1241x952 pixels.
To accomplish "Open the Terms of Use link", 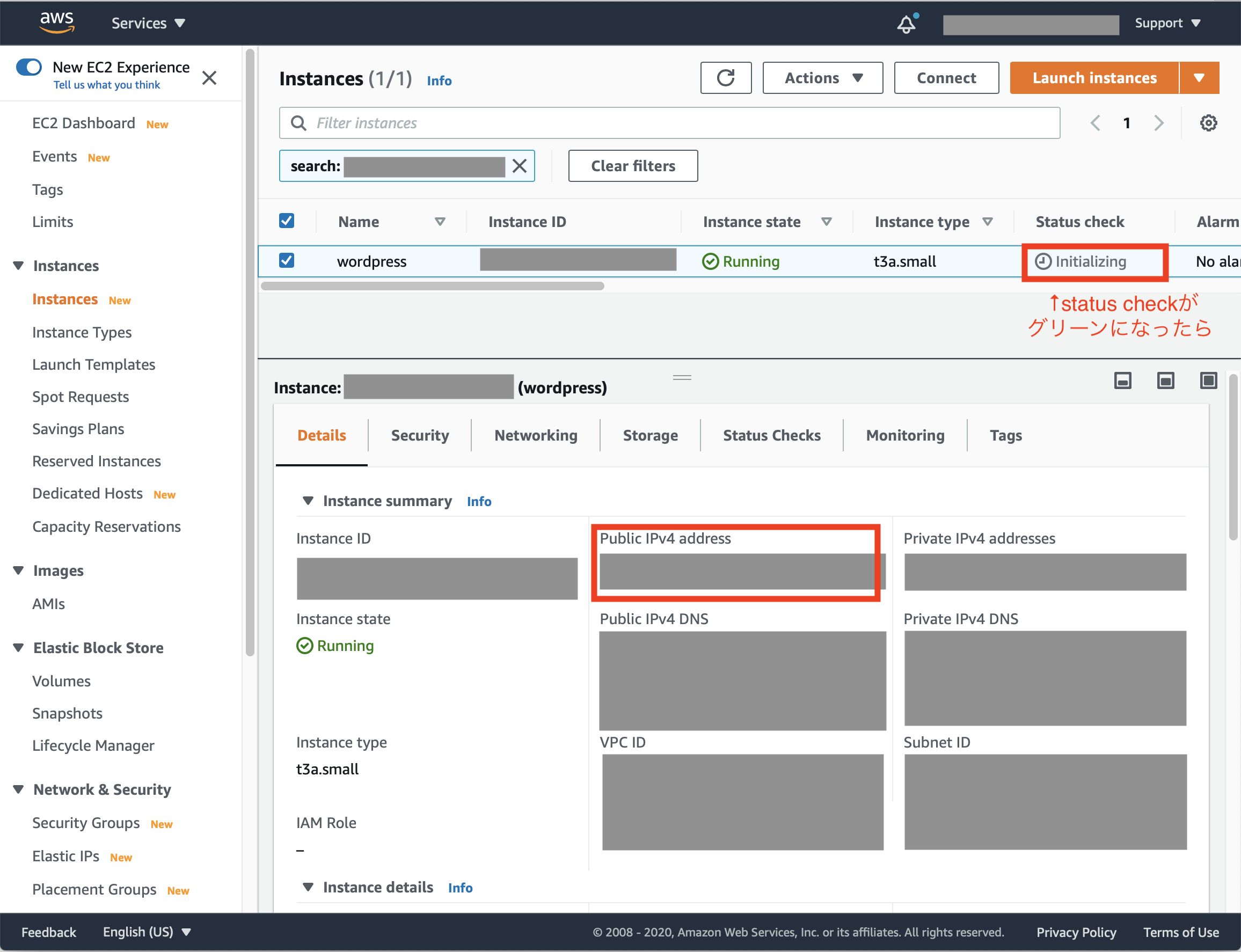I will point(1181,932).
